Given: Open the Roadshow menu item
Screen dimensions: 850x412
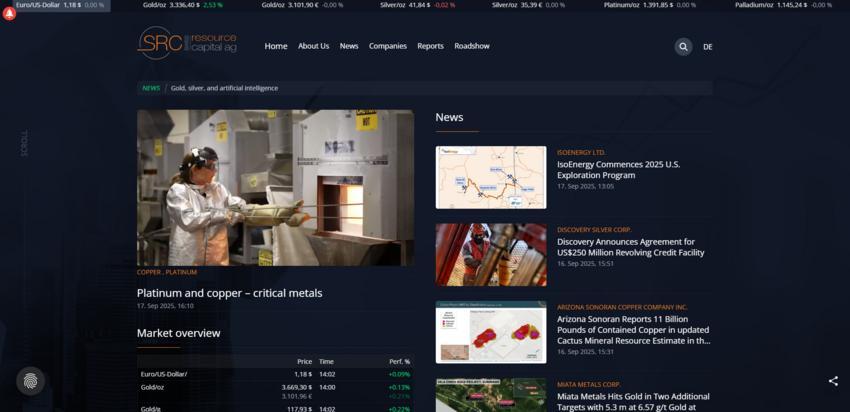Looking at the screenshot, I should point(472,46).
